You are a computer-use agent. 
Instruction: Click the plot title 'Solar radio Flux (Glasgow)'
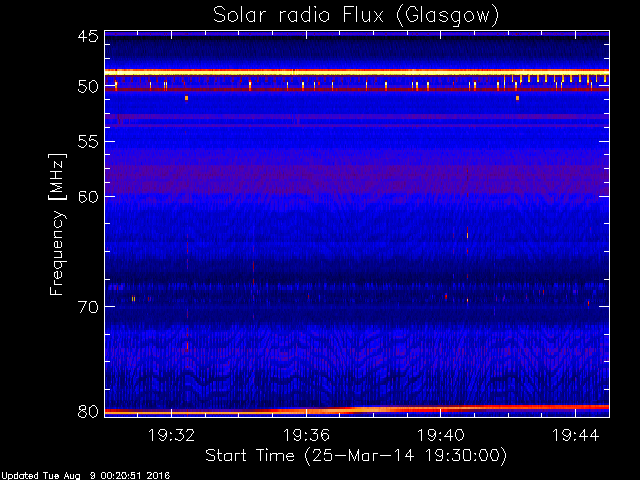pyautogui.click(x=356, y=16)
